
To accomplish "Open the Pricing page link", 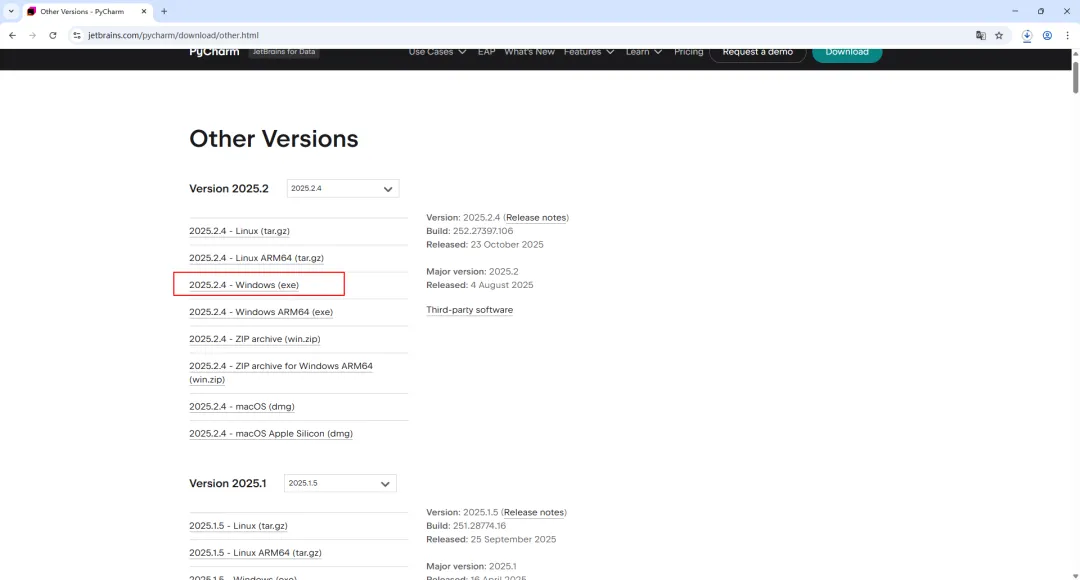I will tap(688, 52).
